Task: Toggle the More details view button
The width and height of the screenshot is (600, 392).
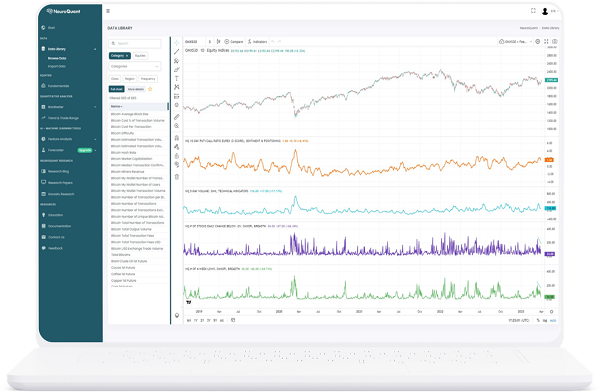Action: (x=136, y=89)
